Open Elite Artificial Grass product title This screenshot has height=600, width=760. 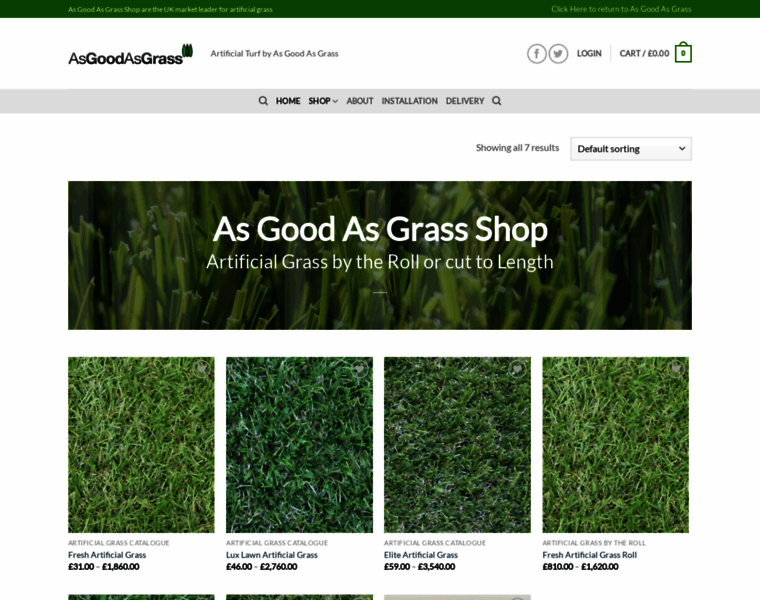(421, 555)
